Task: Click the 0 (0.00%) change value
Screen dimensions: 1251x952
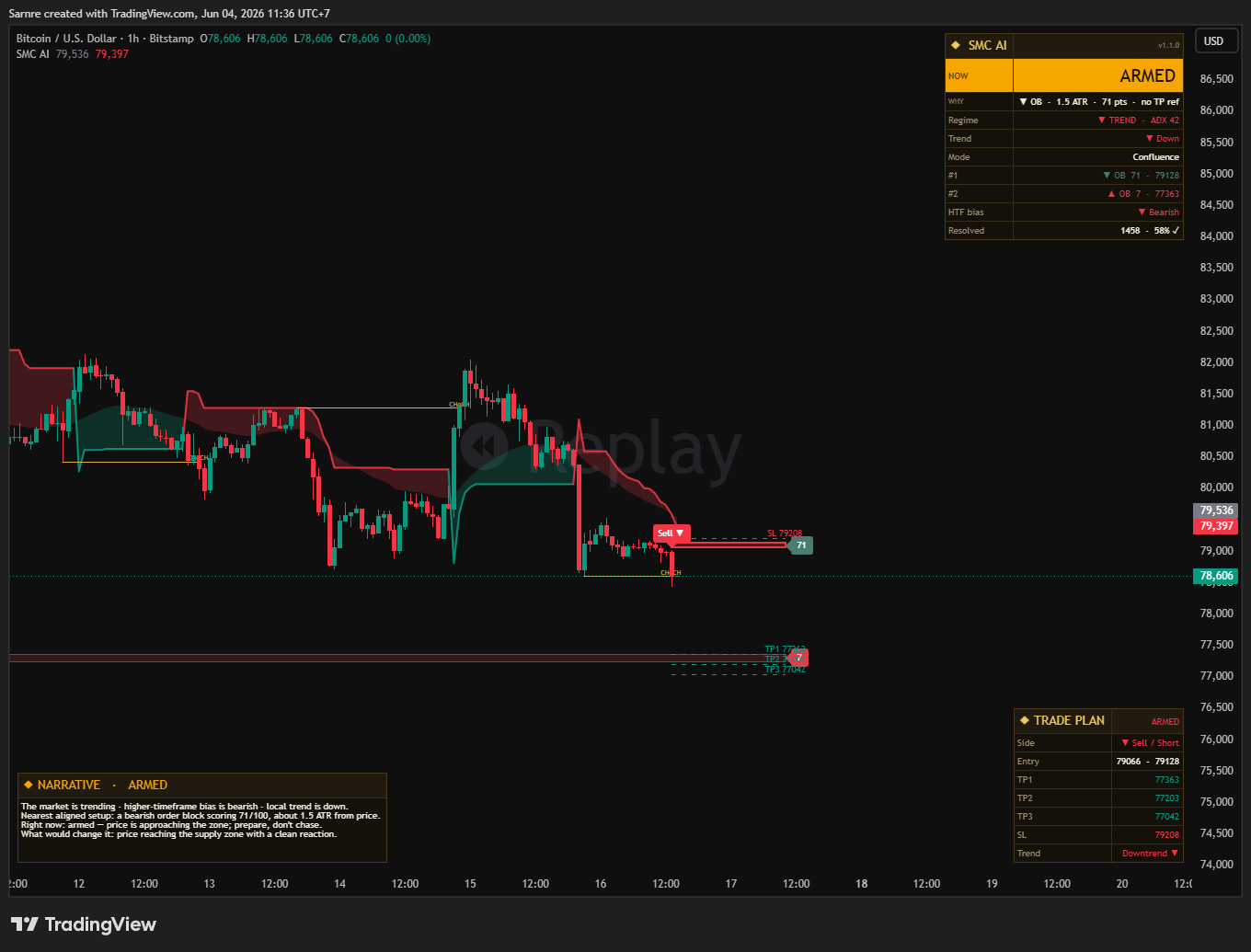Action: click(x=407, y=39)
